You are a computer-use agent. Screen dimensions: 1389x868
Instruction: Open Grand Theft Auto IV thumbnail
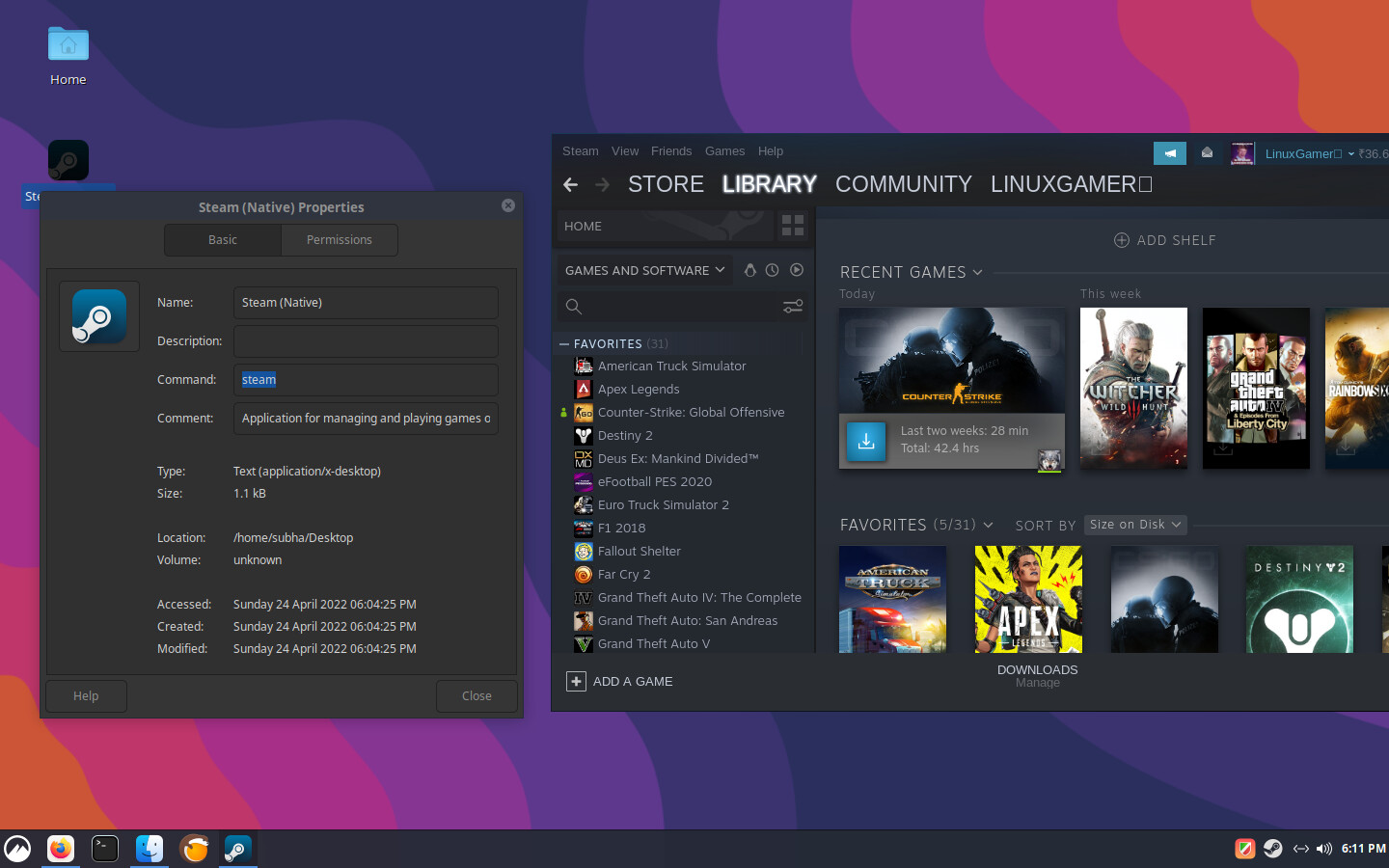point(1256,389)
